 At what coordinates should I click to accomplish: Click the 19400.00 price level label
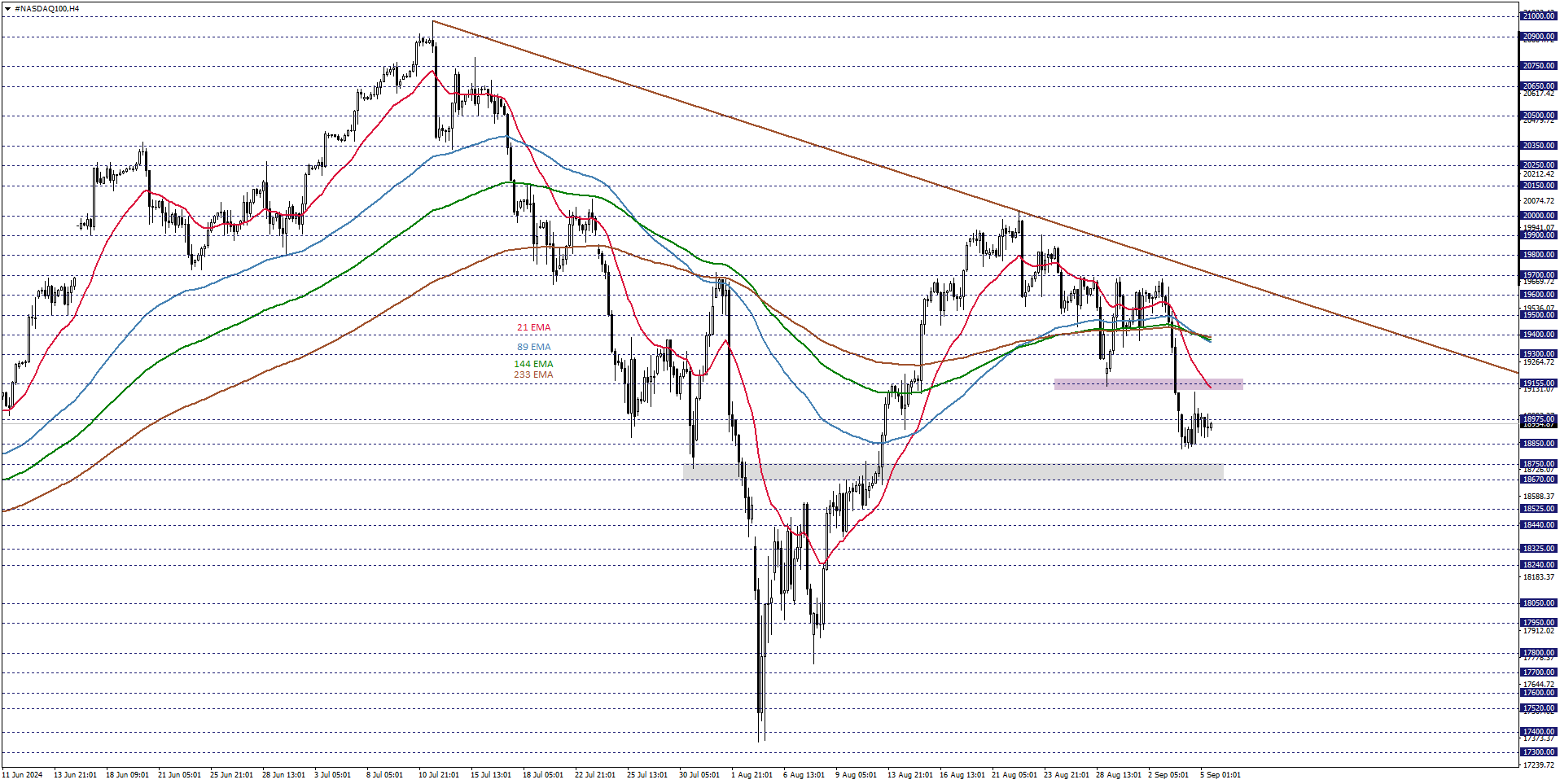click(1538, 335)
